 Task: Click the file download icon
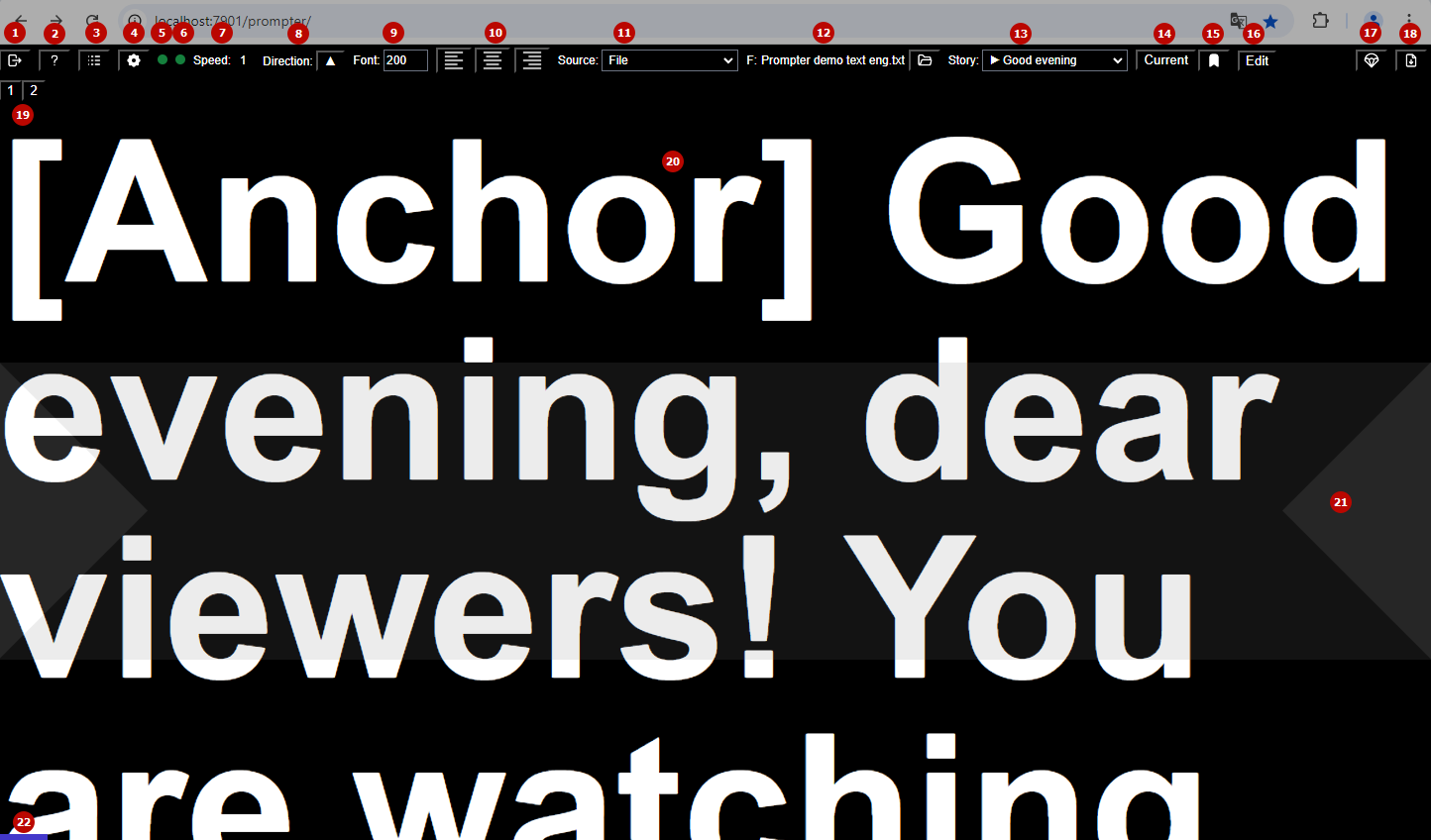[x=1411, y=60]
